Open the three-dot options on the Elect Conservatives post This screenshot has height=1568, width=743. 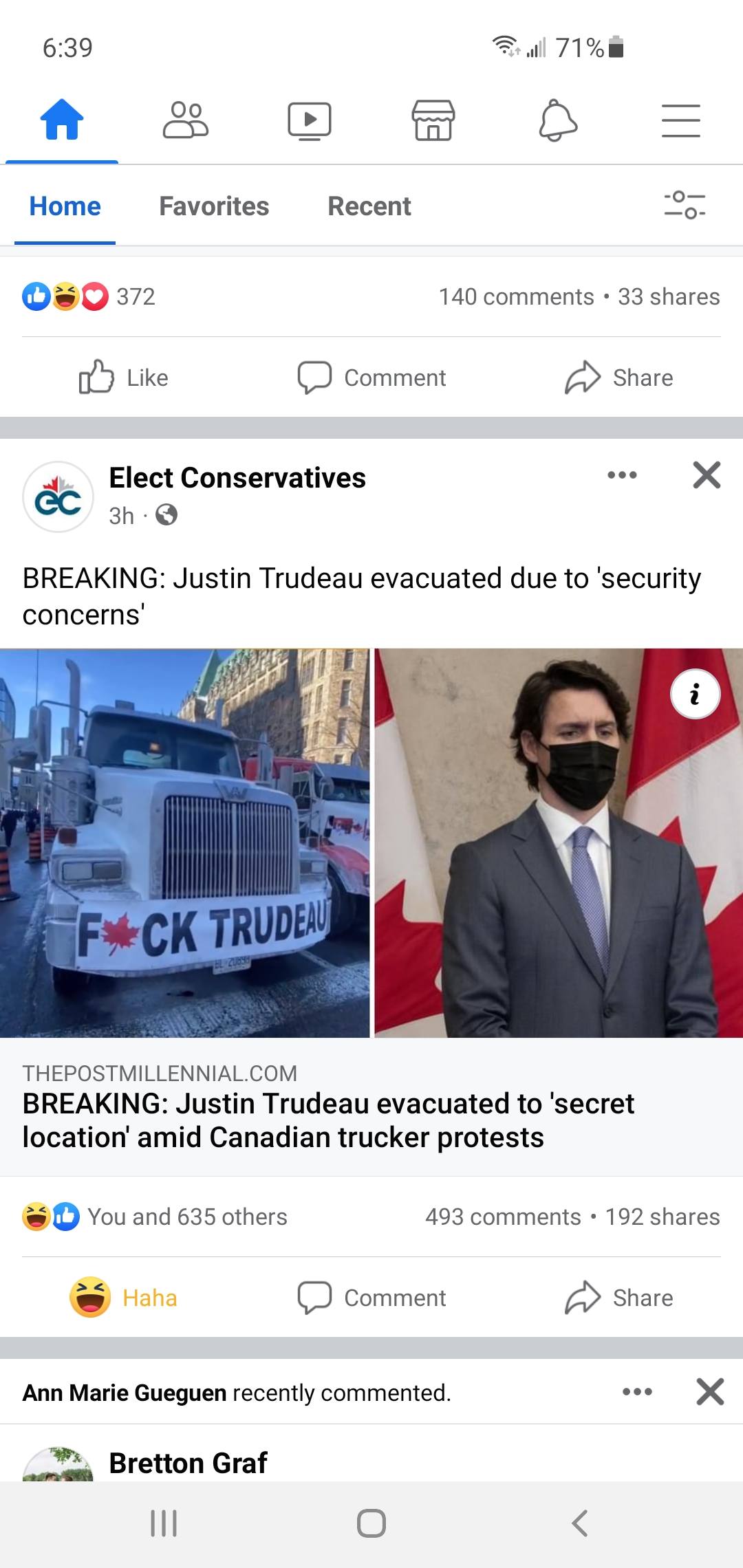623,475
